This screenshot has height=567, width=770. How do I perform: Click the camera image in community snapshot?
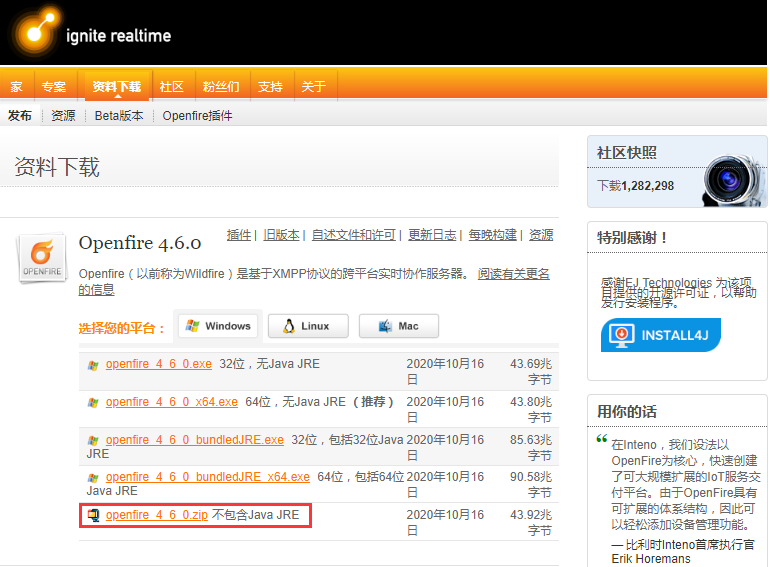pyautogui.click(x=735, y=180)
